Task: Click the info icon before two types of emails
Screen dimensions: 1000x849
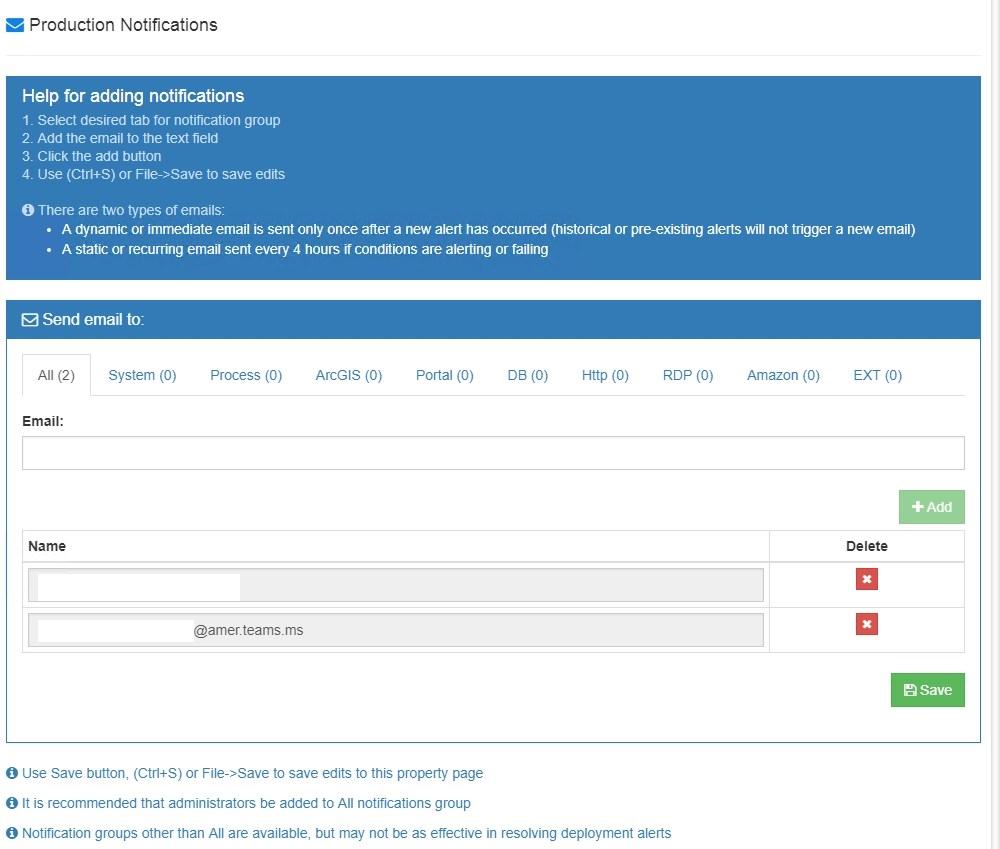Action: (x=27, y=210)
